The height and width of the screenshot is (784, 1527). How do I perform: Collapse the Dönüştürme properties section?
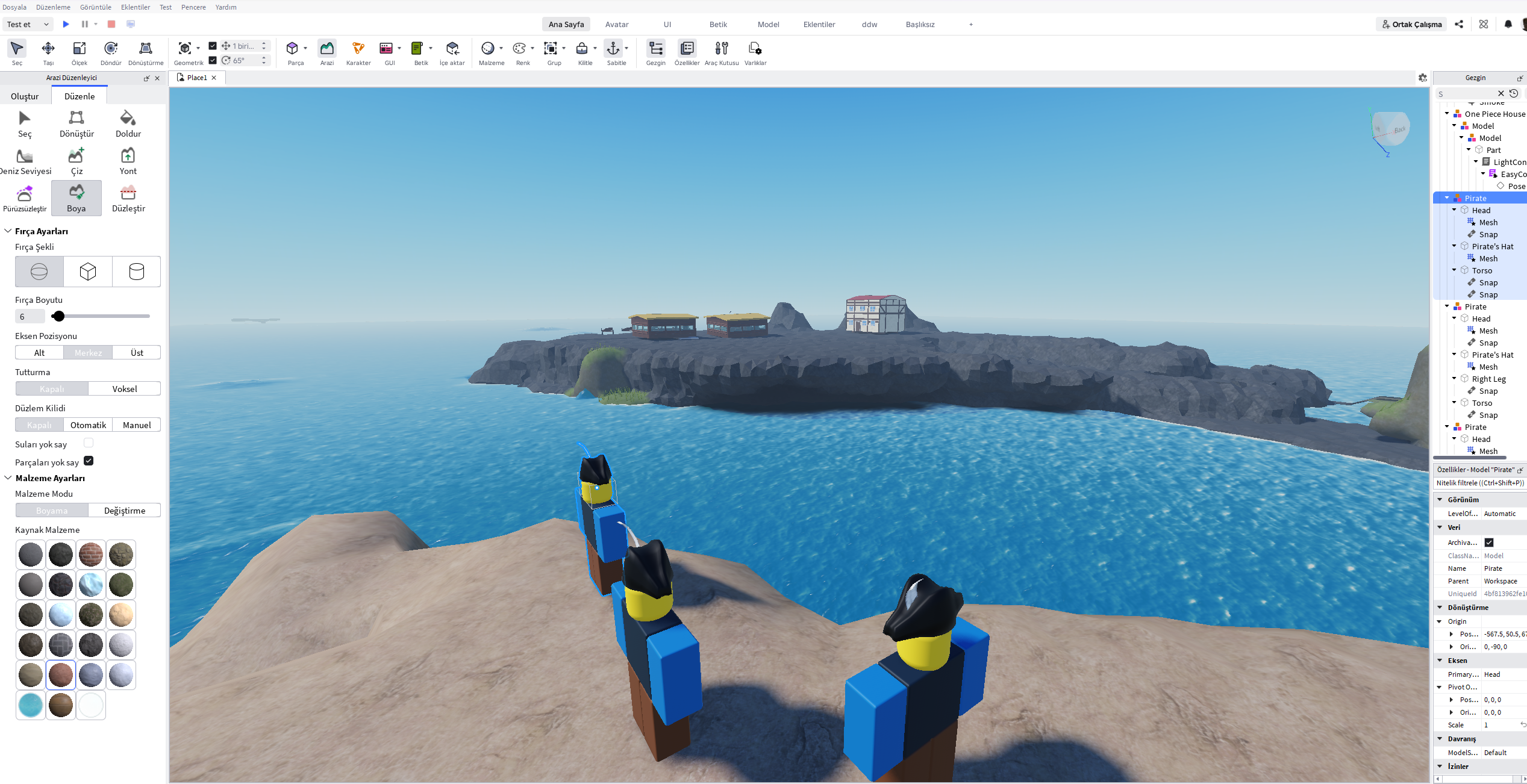[1440, 608]
